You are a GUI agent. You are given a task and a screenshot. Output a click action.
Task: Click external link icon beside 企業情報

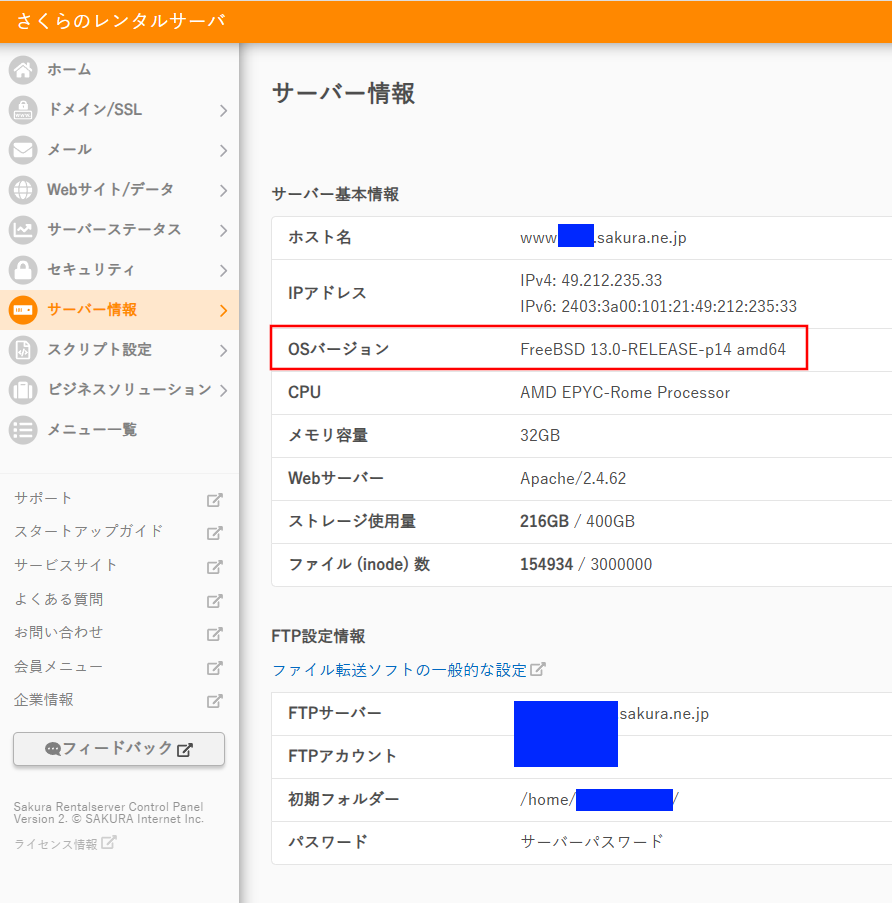tap(214, 701)
